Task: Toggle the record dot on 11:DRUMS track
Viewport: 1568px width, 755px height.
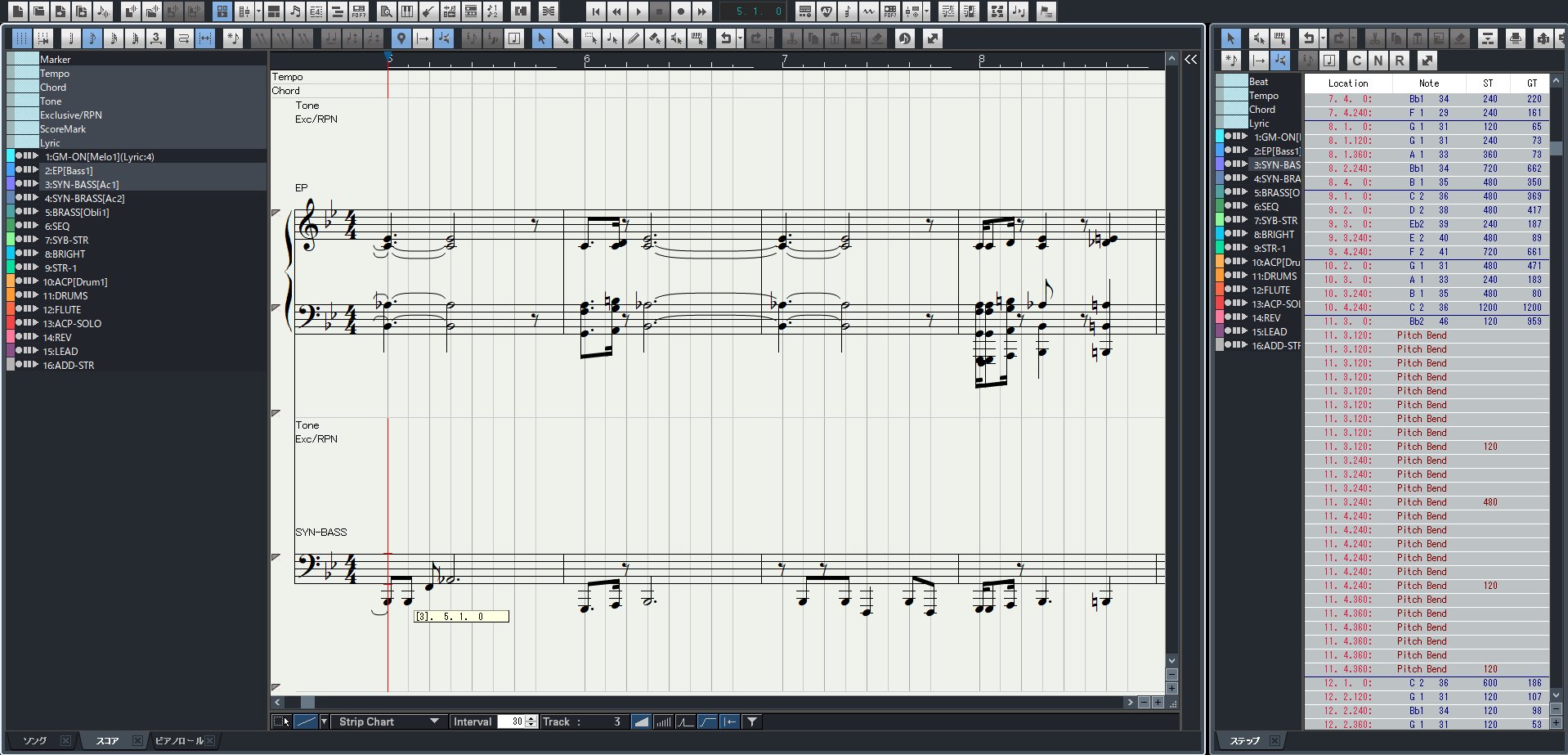Action: [20, 294]
